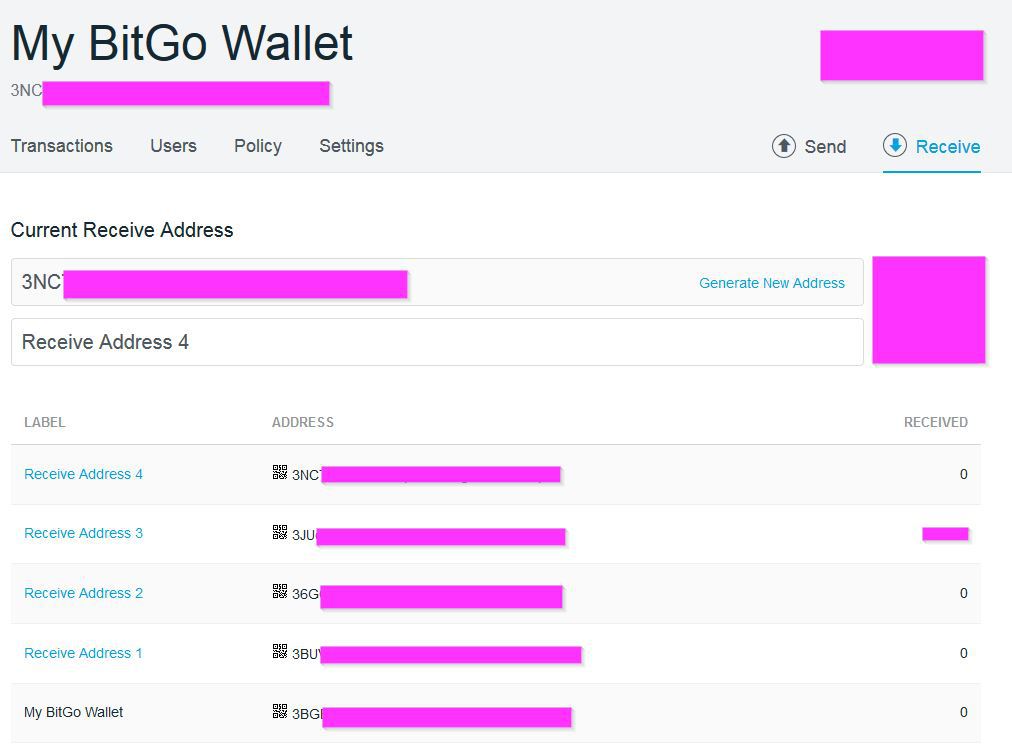Click the received value for Receive Address 2
1012x750 pixels.
[x=964, y=593]
